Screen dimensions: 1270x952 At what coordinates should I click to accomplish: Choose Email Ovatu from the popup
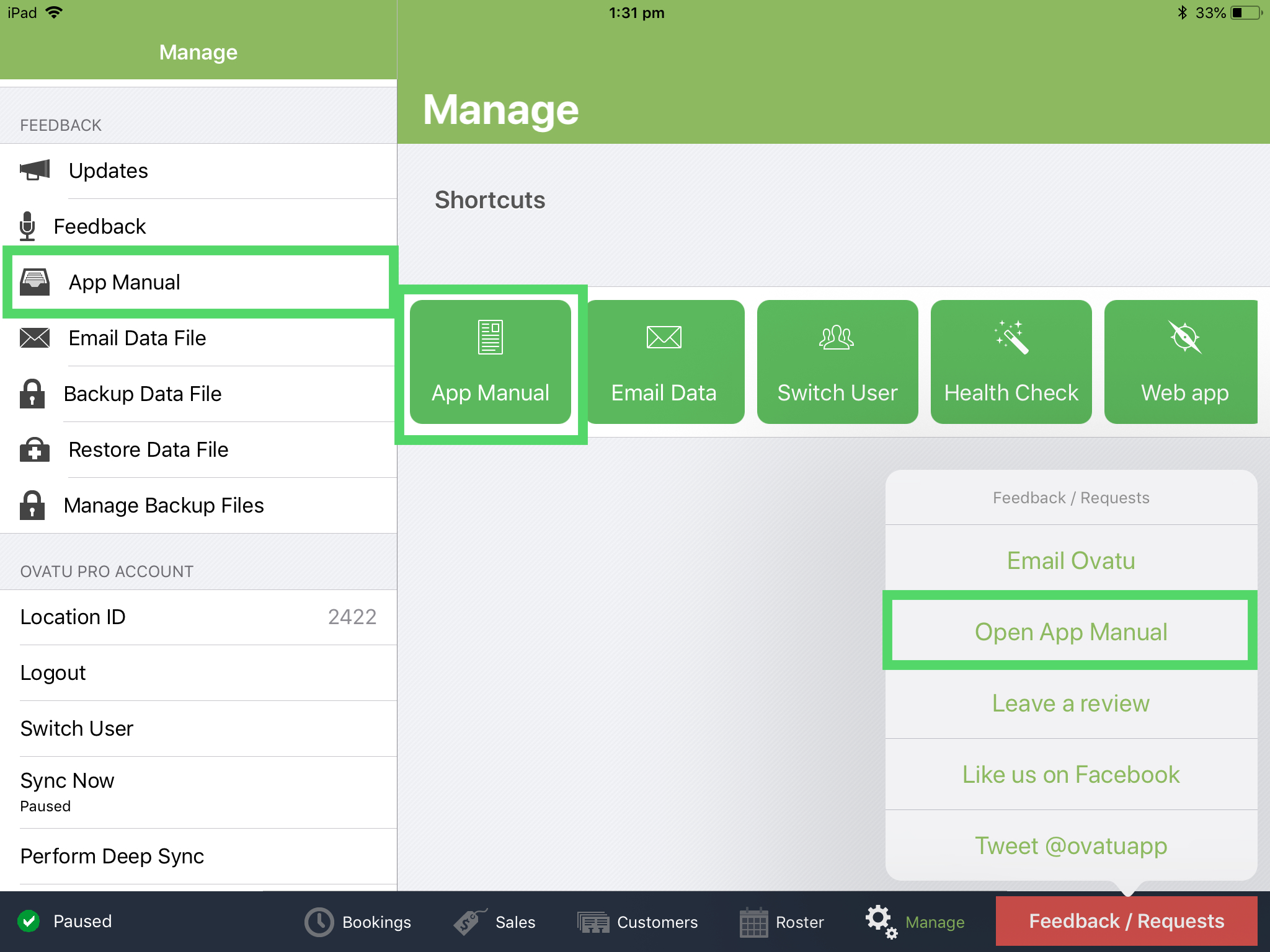click(x=1071, y=560)
